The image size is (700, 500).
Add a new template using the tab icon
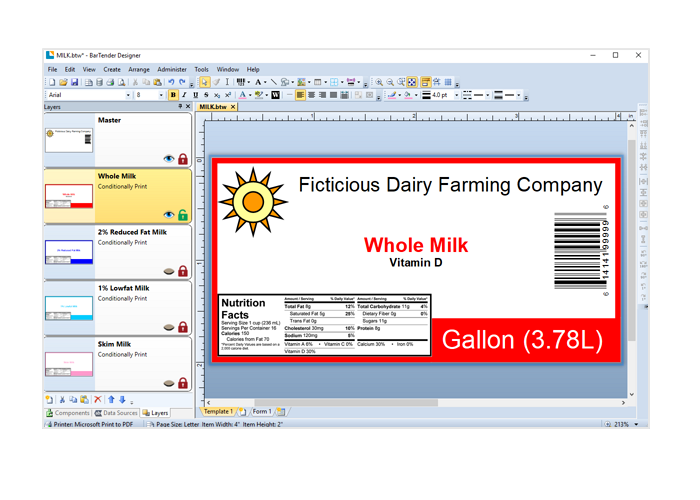(242, 412)
